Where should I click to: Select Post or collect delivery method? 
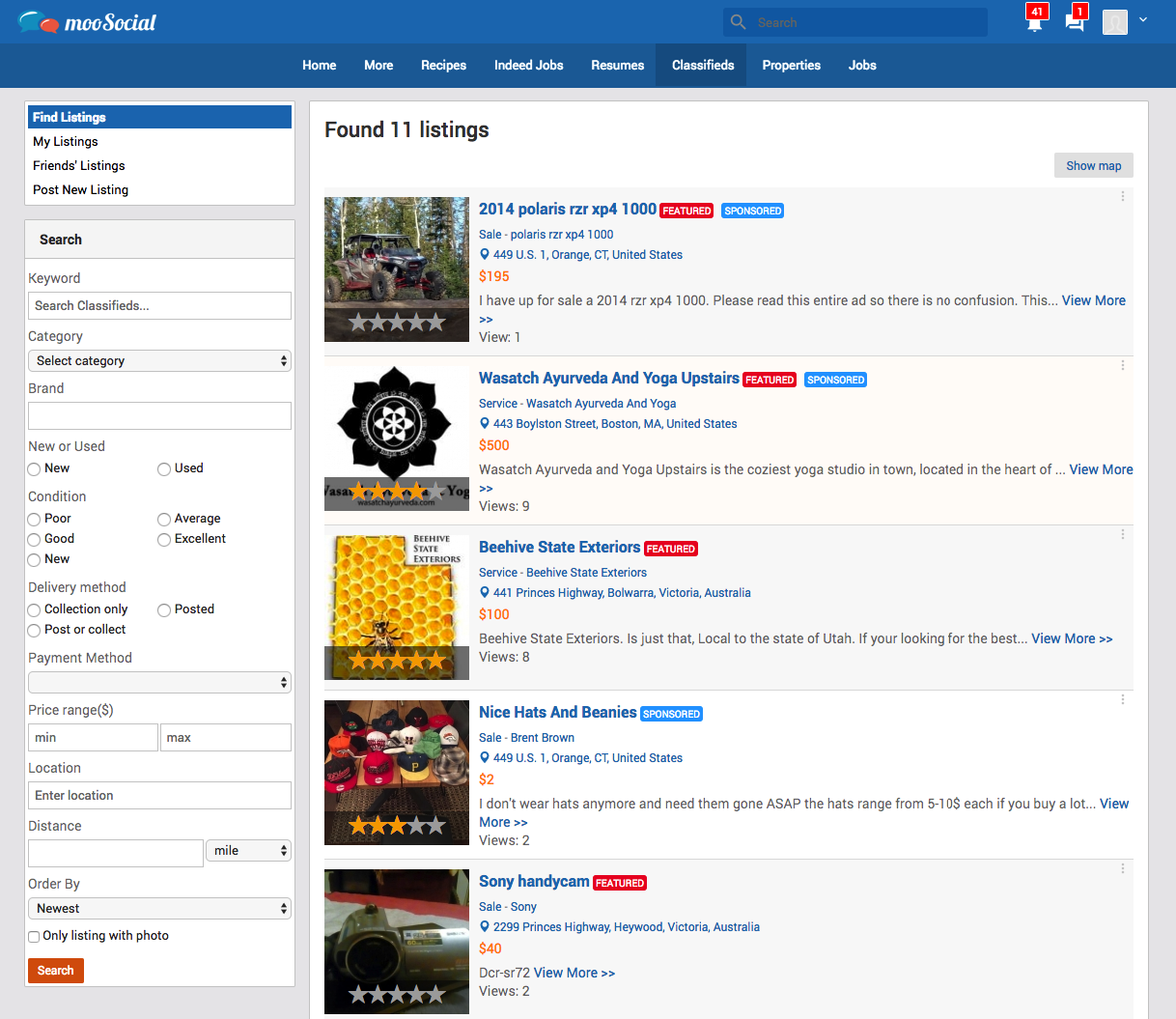pyautogui.click(x=34, y=631)
